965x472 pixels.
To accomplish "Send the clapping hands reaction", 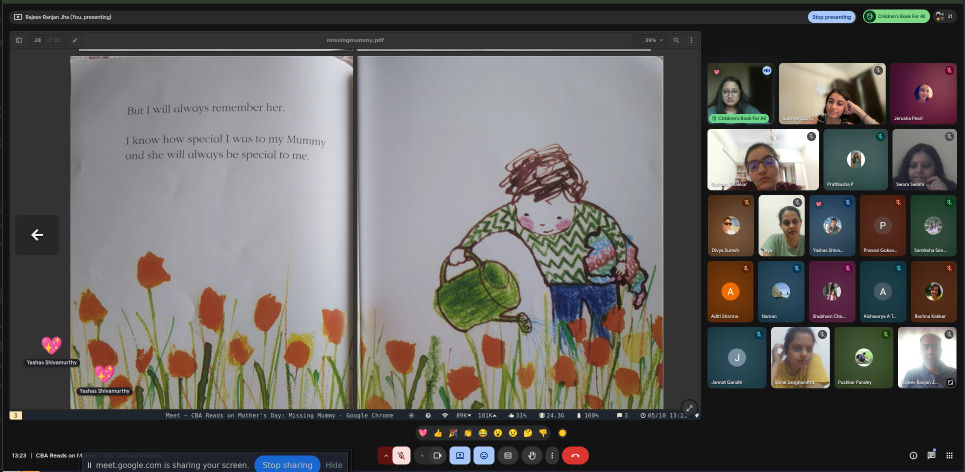I will (468, 433).
